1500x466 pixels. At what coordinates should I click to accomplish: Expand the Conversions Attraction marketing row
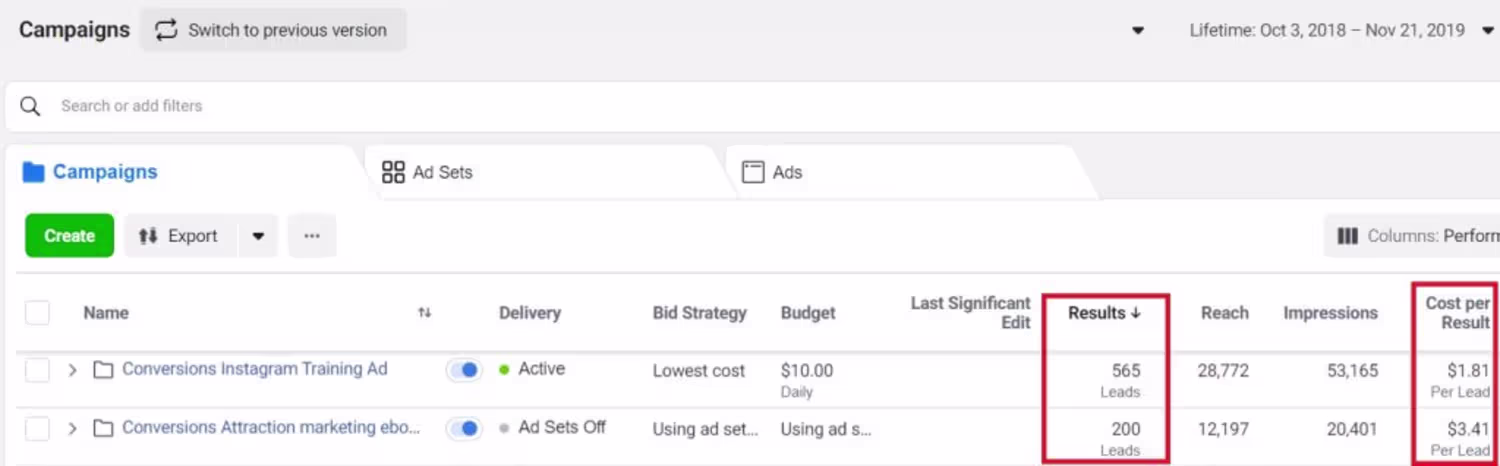click(x=72, y=428)
